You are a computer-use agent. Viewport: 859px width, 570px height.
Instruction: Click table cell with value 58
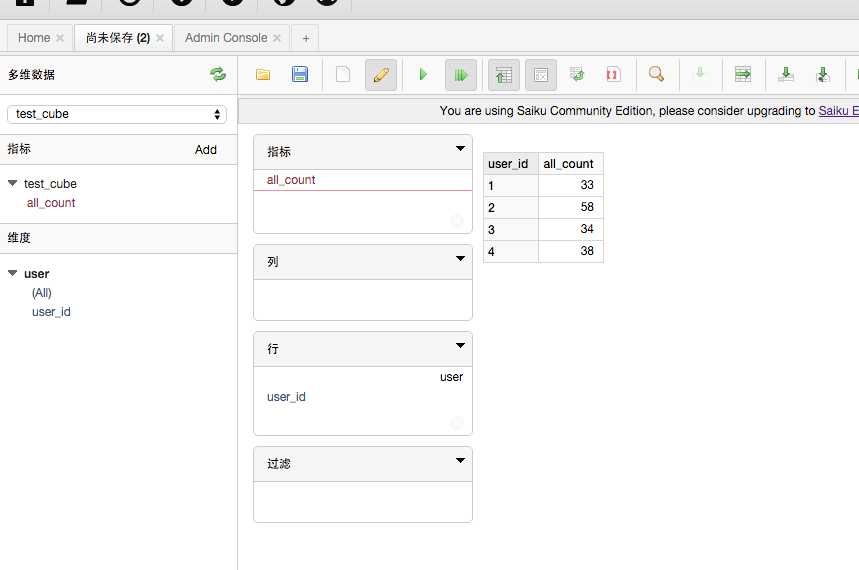pos(571,207)
